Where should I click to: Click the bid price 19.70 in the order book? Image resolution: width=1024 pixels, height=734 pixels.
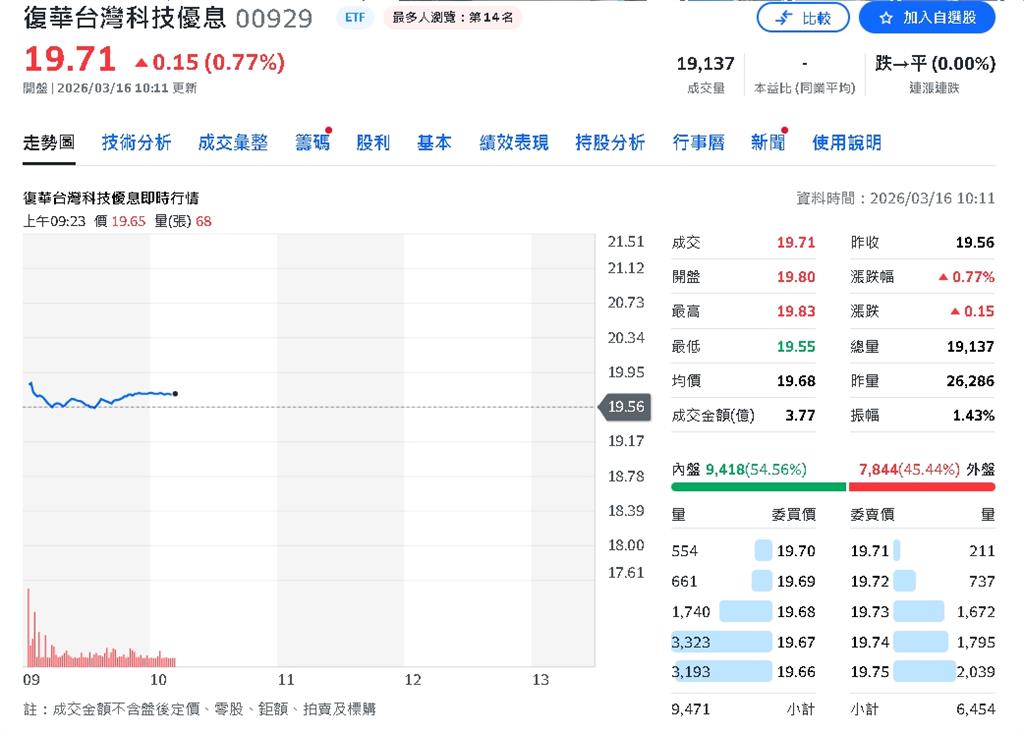click(797, 551)
